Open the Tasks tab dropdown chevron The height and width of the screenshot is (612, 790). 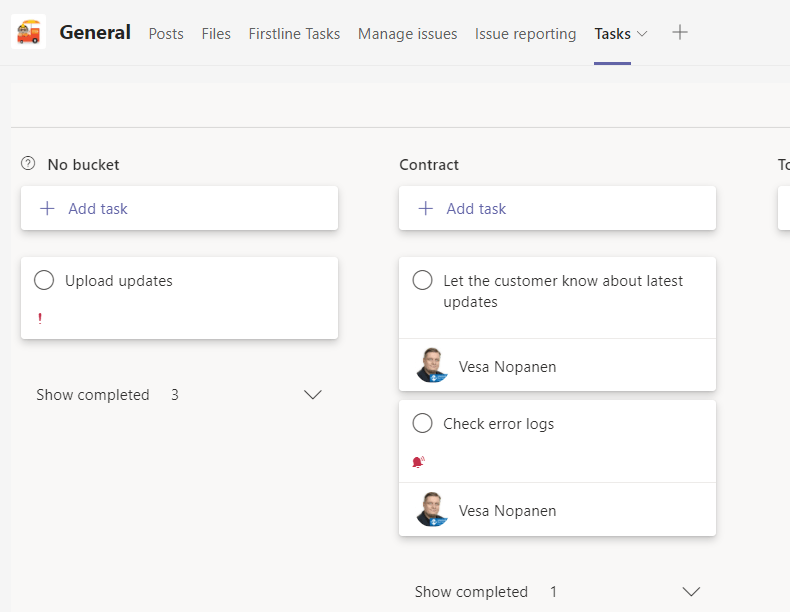click(642, 34)
